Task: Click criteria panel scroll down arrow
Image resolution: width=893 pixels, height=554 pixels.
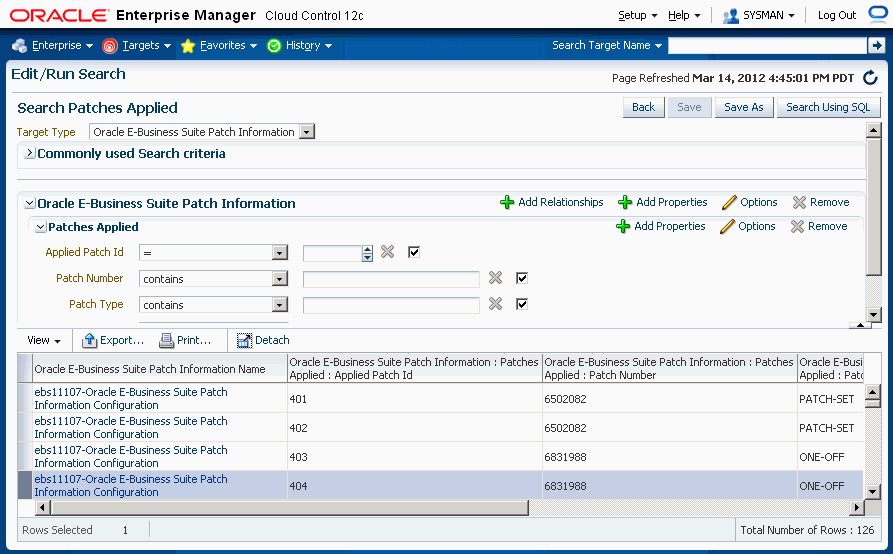Action: (x=874, y=314)
